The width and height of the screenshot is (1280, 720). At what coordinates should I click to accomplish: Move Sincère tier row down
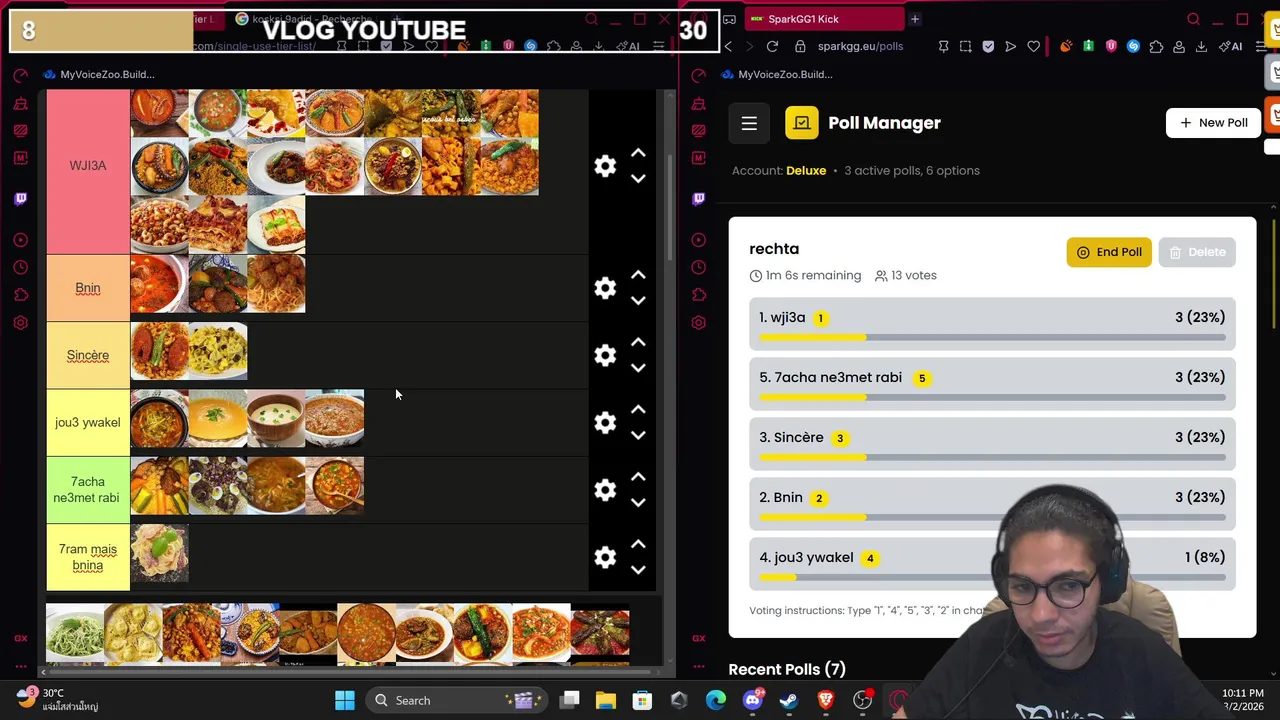[x=638, y=367]
